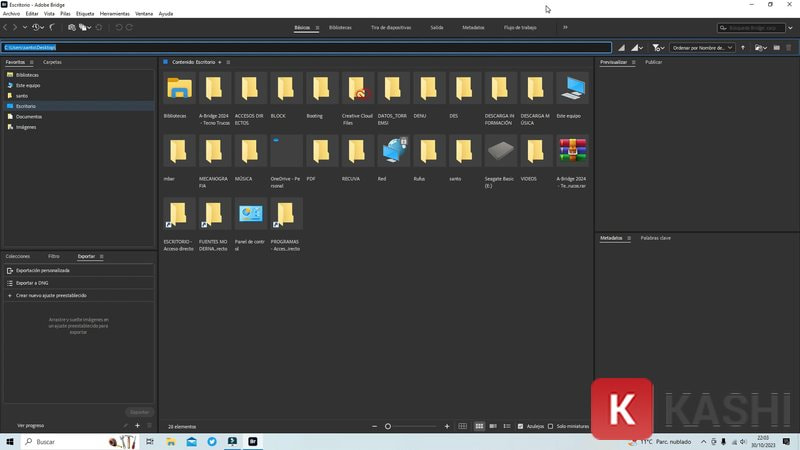This screenshot has height=450, width=800.
Task: Open the Filtro tab
Action: click(54, 256)
